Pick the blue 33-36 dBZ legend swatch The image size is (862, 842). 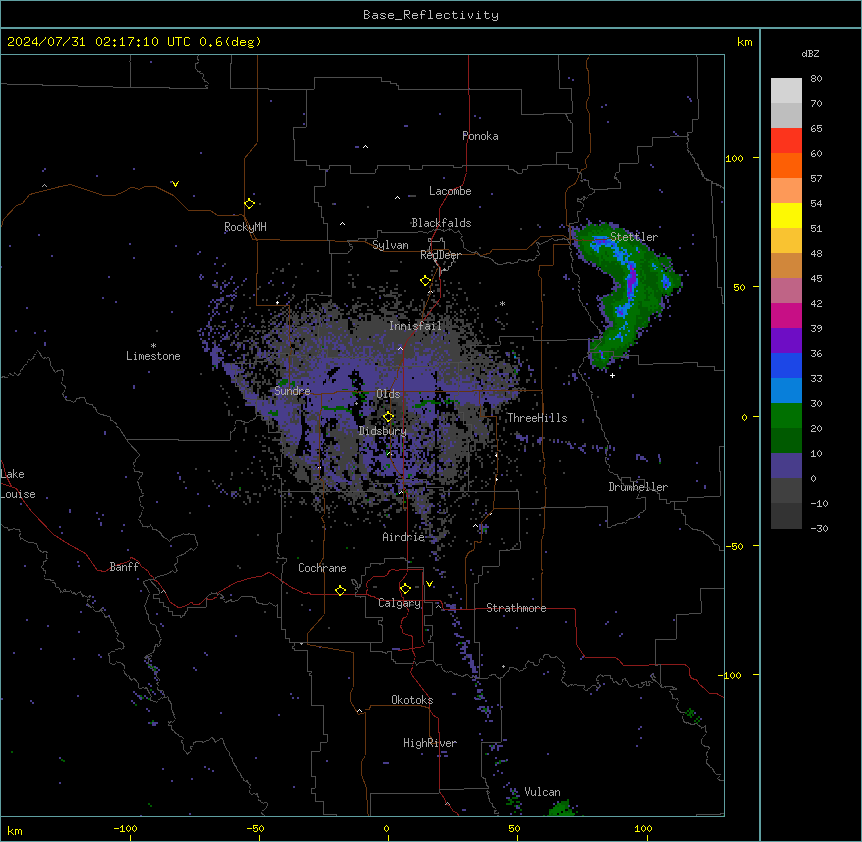[786, 365]
